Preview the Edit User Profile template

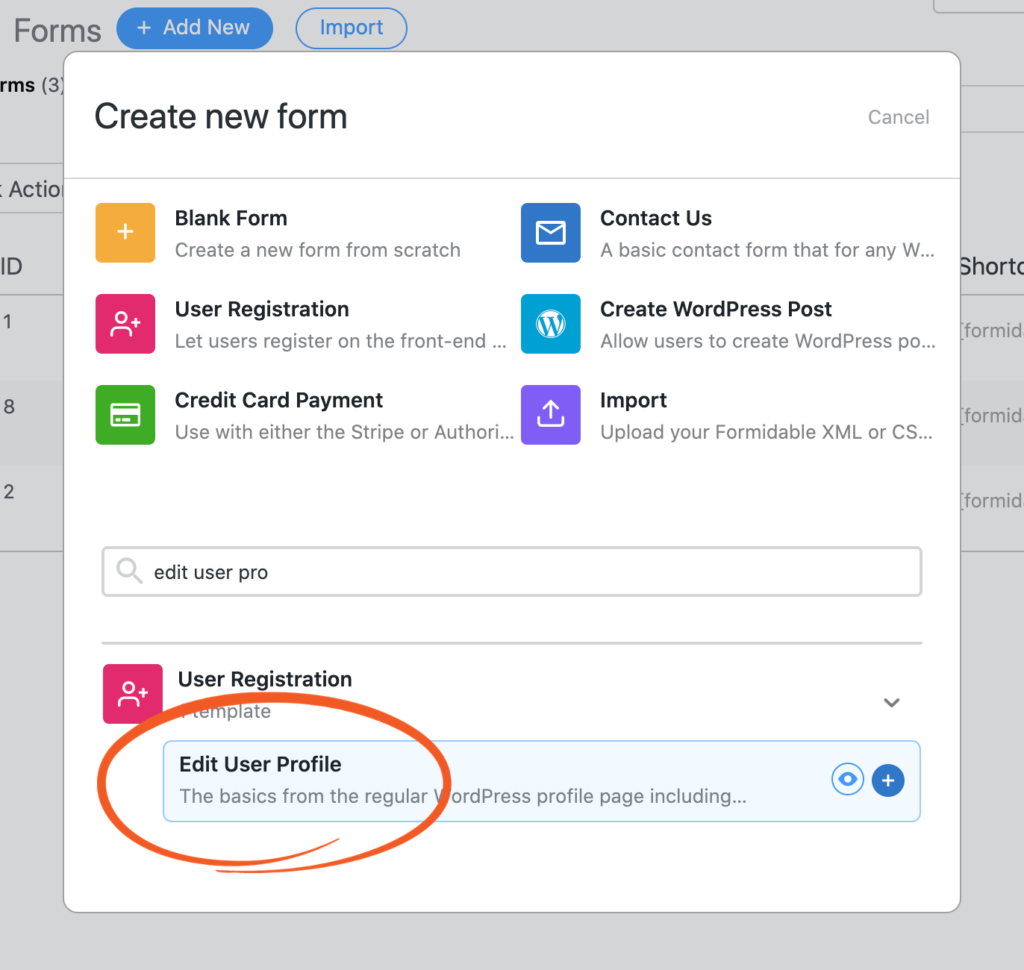(847, 780)
